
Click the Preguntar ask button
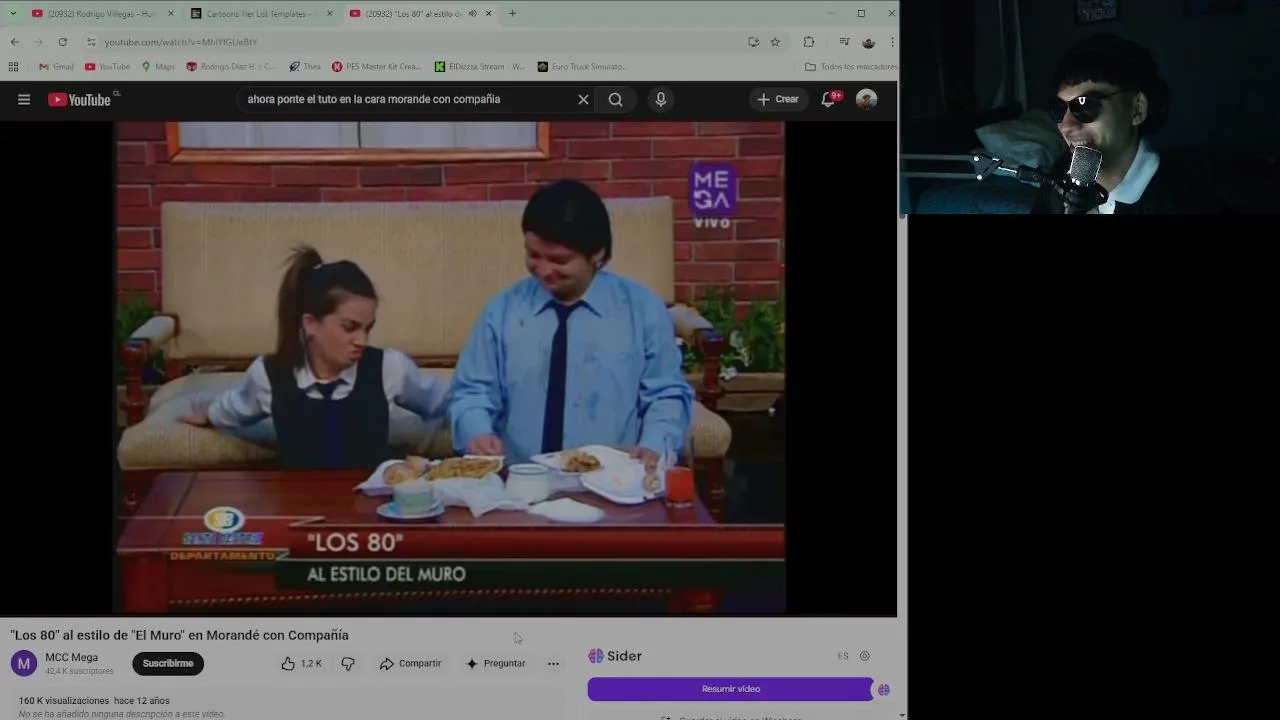pos(495,663)
